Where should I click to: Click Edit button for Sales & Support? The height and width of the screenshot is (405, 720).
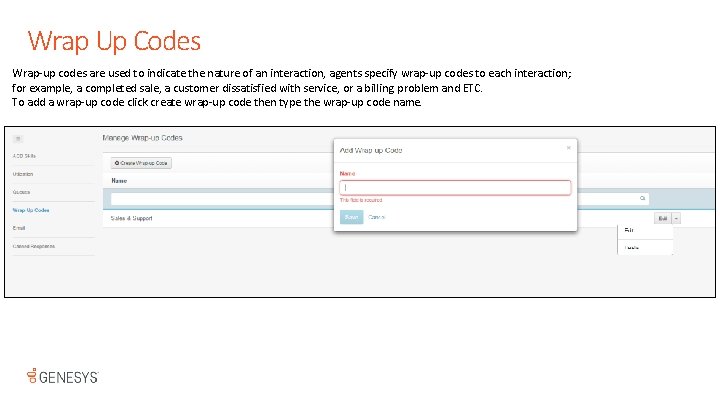[x=663, y=219]
